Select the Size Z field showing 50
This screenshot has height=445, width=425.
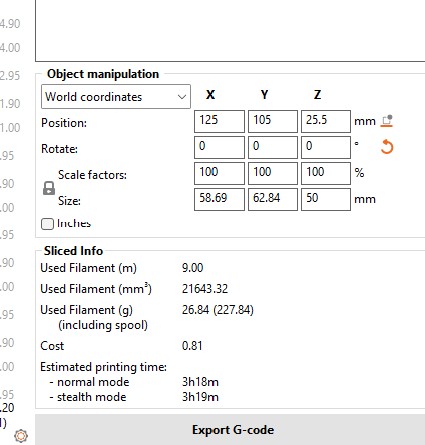tap(326, 199)
